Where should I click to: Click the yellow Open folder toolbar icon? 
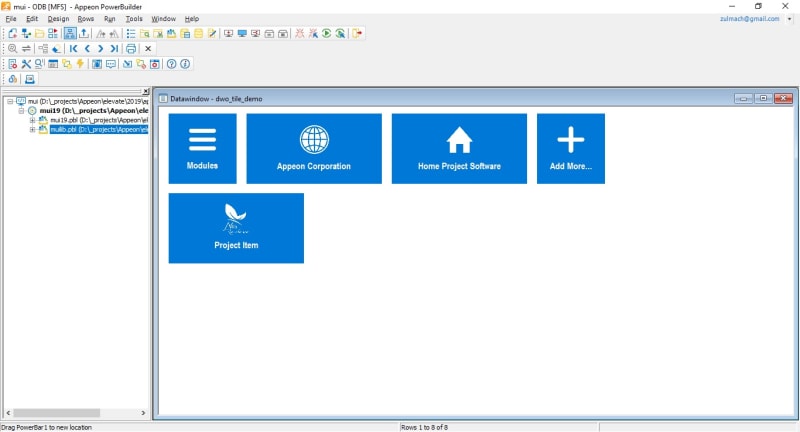tap(39, 34)
